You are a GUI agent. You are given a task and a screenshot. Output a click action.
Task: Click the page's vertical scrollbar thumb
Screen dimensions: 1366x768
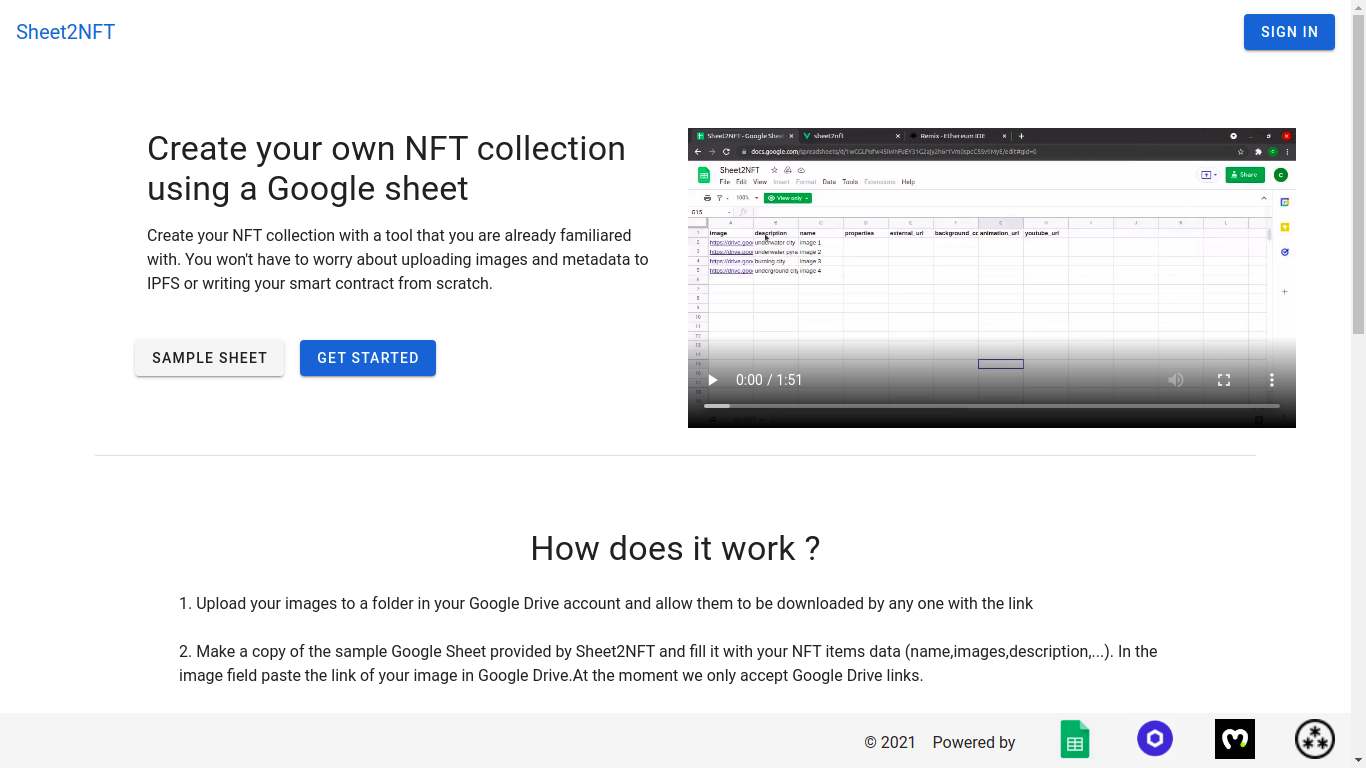pos(1358,170)
